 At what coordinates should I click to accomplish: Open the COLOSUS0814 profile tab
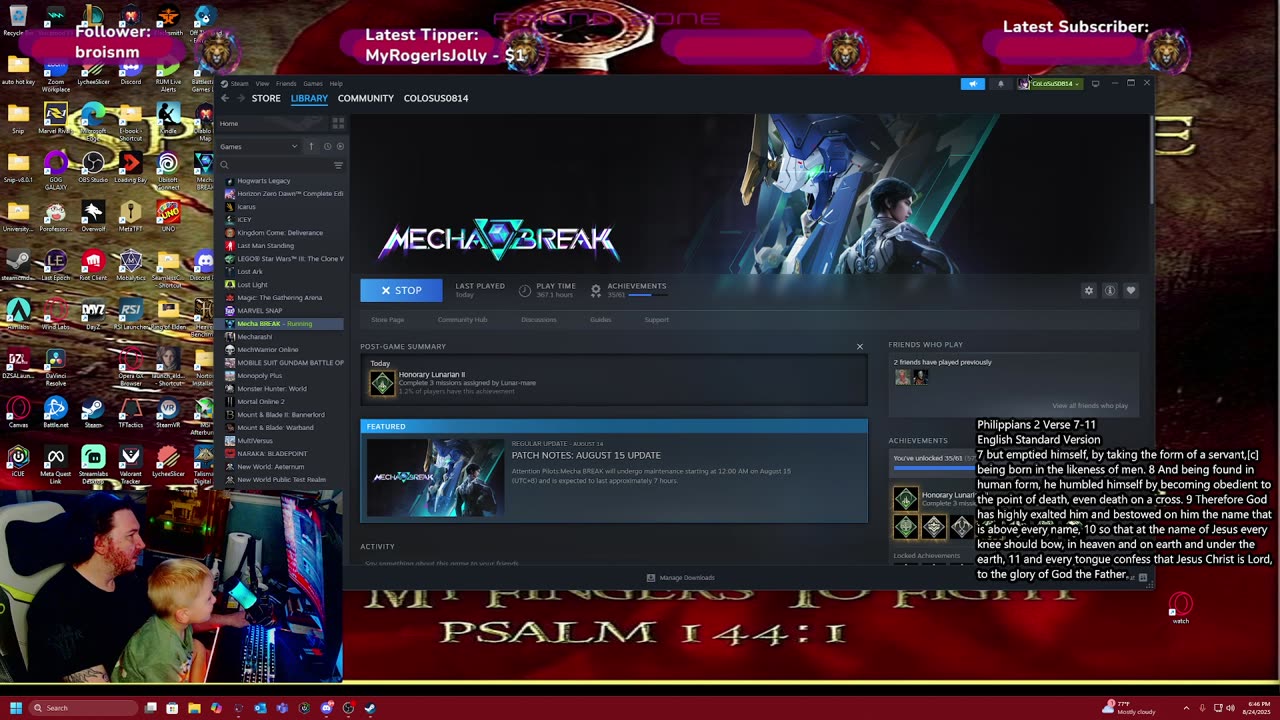tap(436, 98)
